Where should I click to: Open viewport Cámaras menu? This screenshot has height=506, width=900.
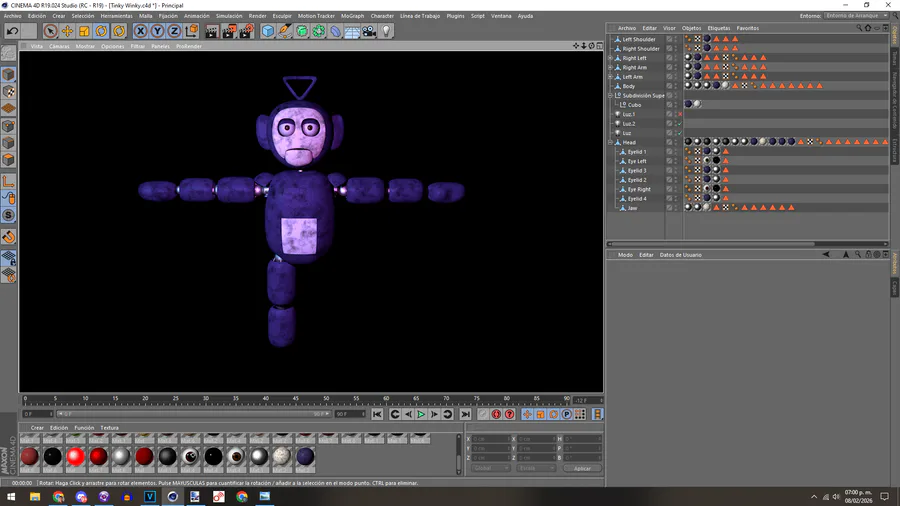pos(59,46)
